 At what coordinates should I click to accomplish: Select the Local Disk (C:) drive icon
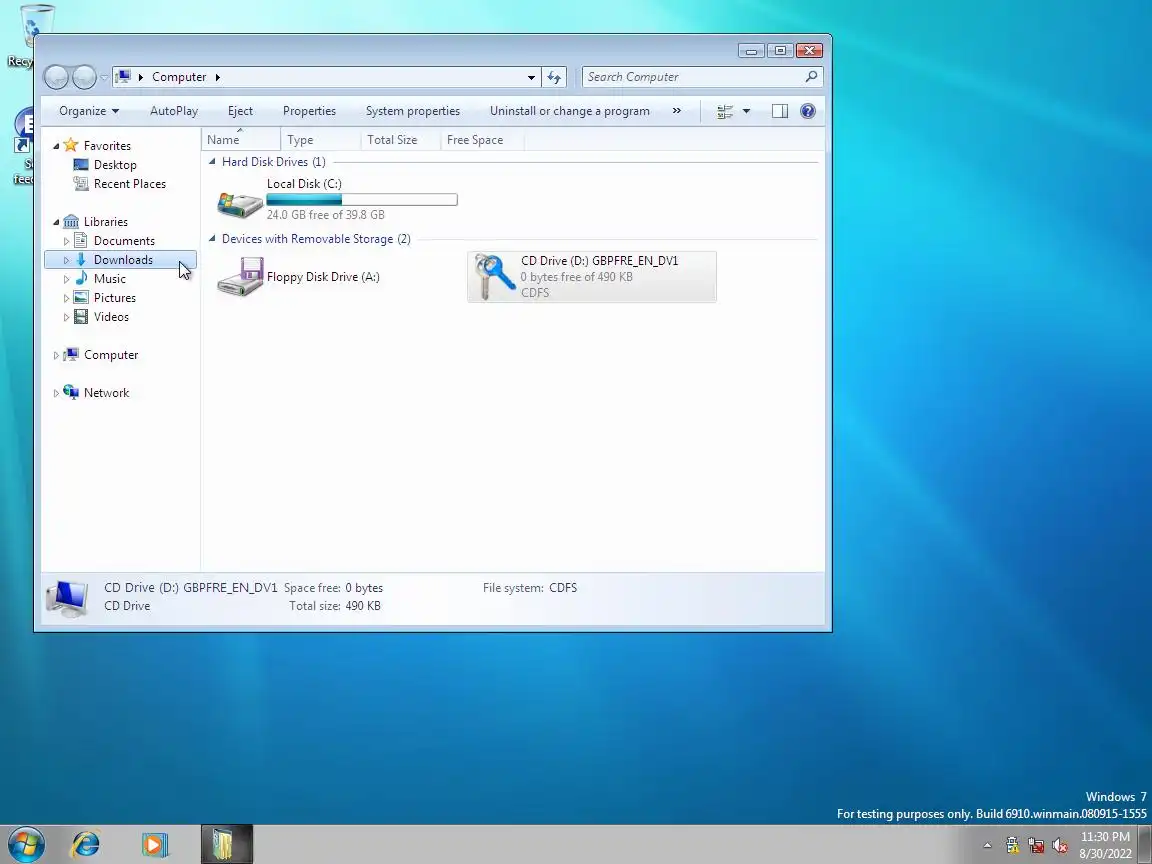click(240, 204)
